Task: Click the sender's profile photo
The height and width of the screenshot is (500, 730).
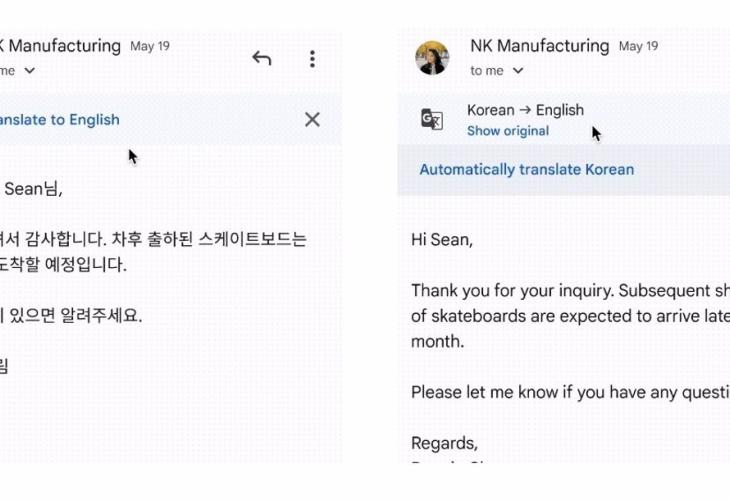Action: click(432, 58)
